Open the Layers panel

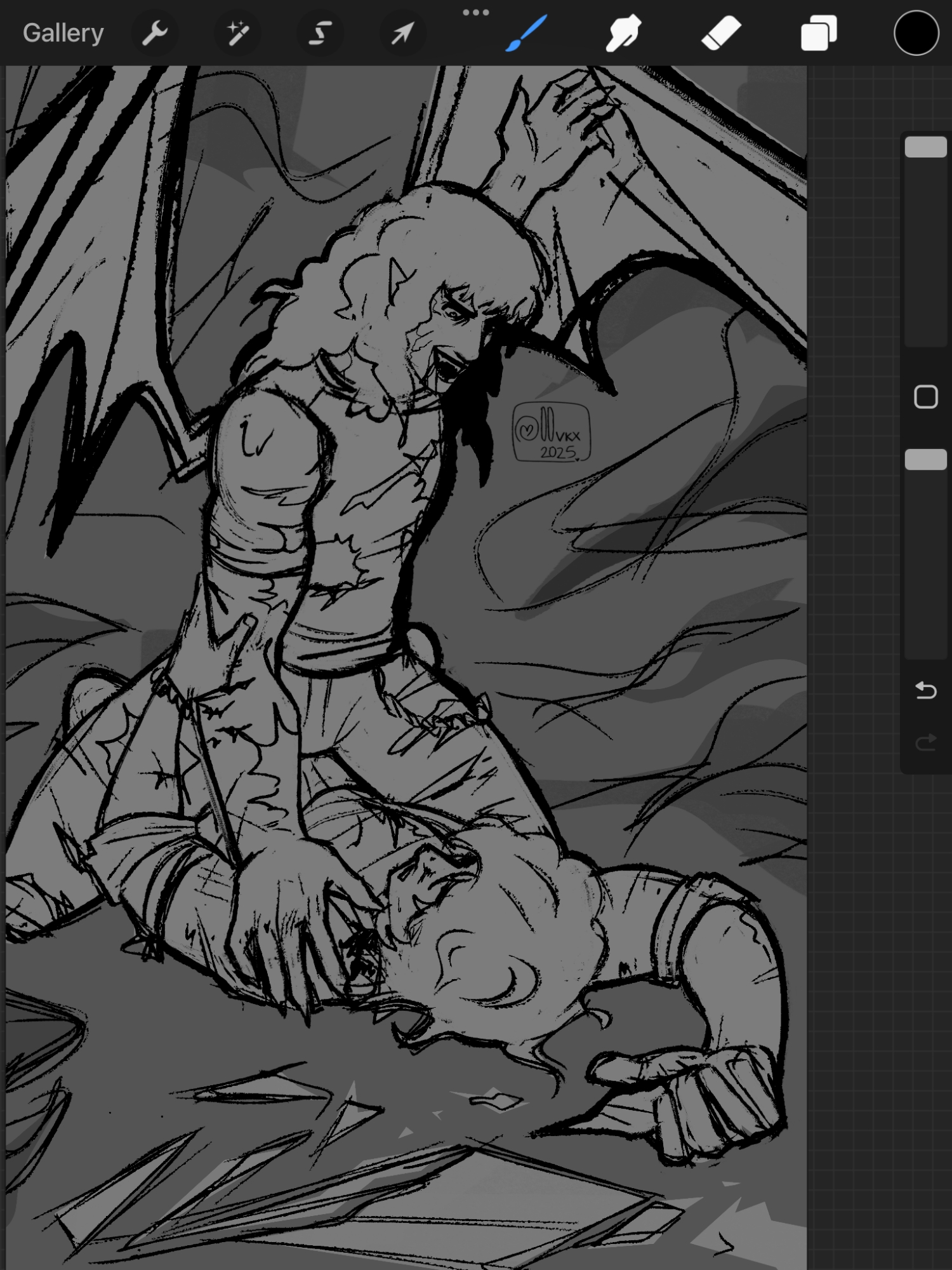pos(819,34)
